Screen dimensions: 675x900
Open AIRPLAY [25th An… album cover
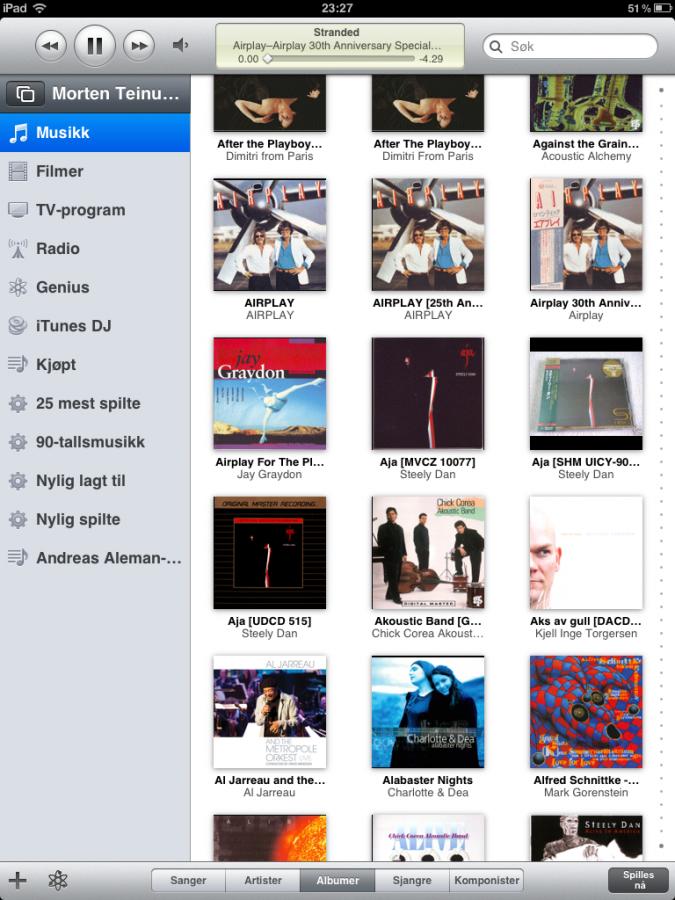(x=428, y=234)
